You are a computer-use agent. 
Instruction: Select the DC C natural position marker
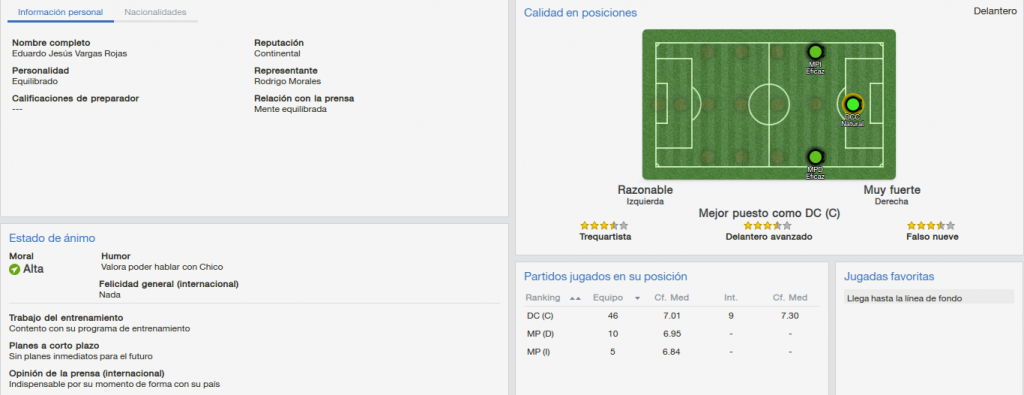(x=852, y=104)
